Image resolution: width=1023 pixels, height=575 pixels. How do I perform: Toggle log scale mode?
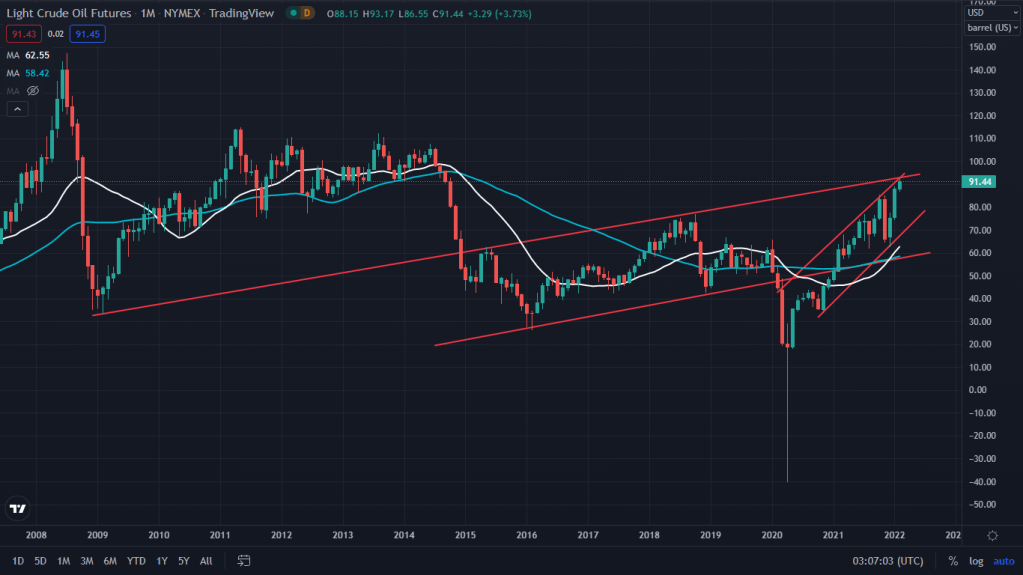[x=976, y=561]
